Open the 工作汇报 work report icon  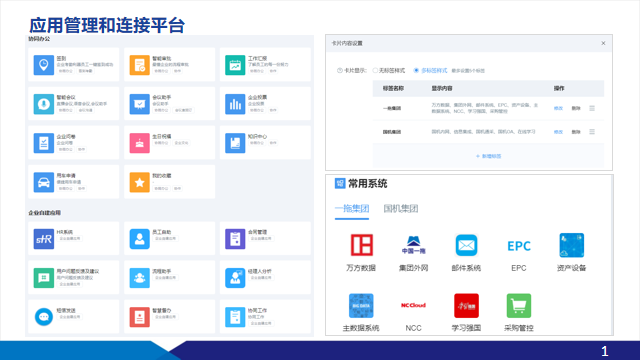pos(235,65)
